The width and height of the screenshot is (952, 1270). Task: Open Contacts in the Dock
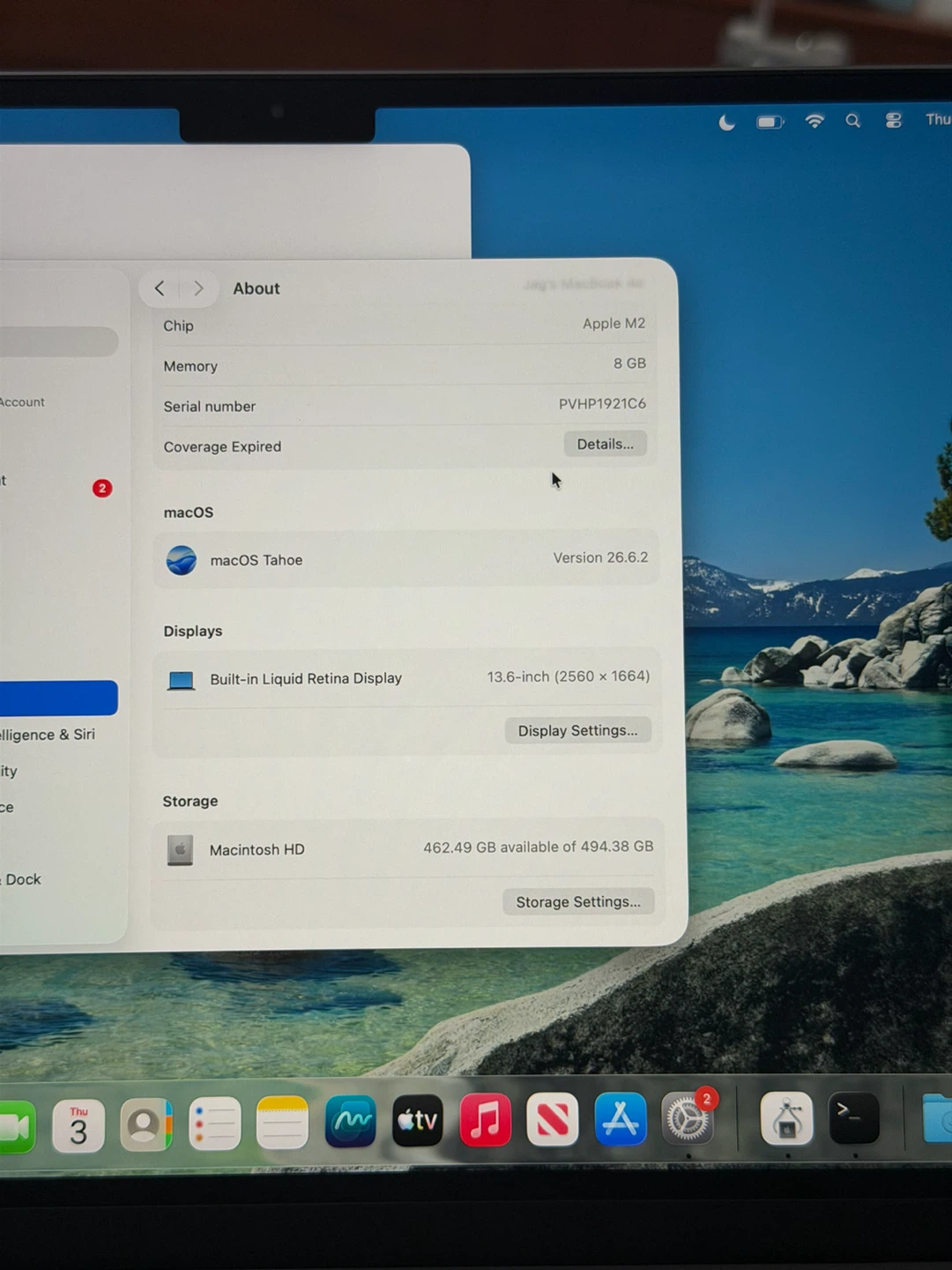[146, 1124]
